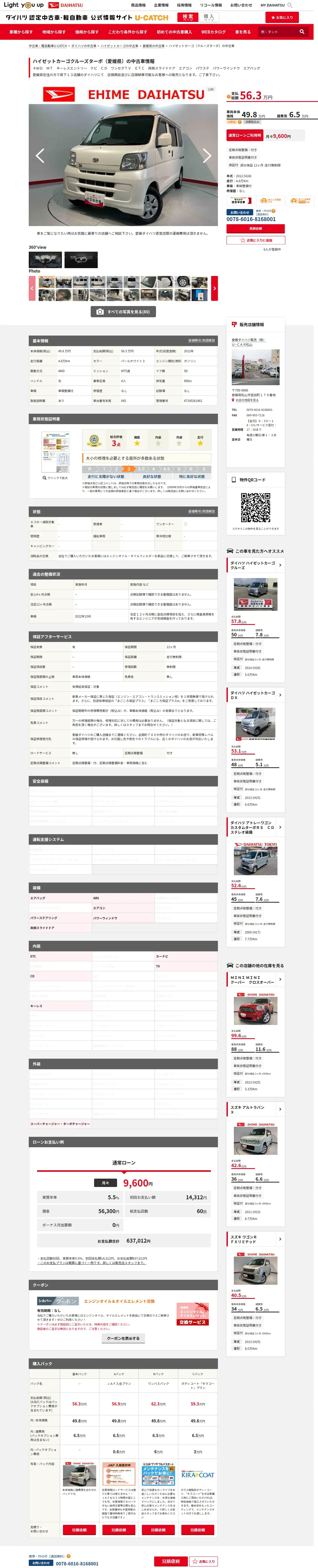Select 価格から探す in red navigation
The width and height of the screenshot is (318, 1568).
86,32
